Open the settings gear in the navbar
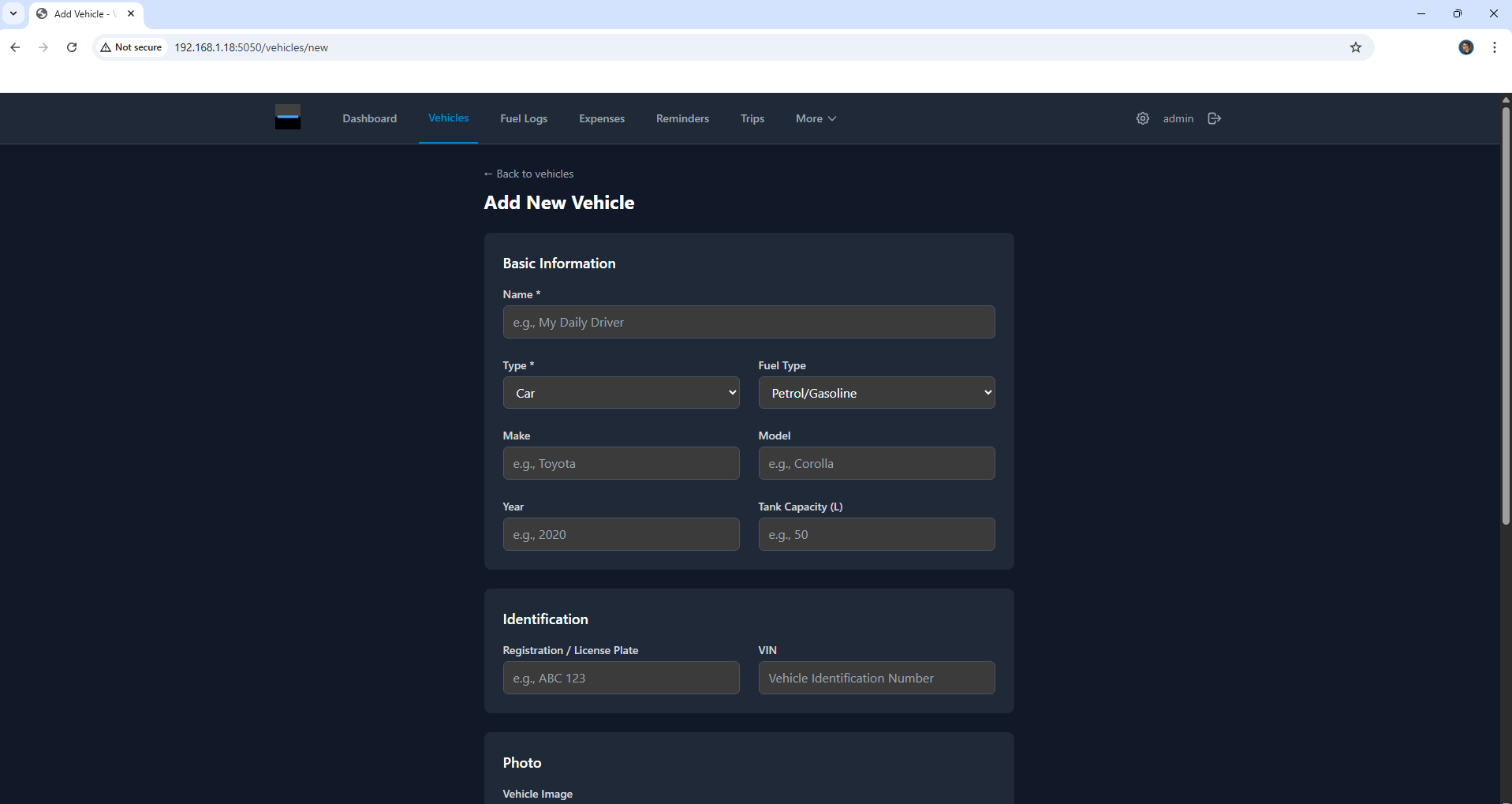The width and height of the screenshot is (1512, 804). pos(1142,118)
